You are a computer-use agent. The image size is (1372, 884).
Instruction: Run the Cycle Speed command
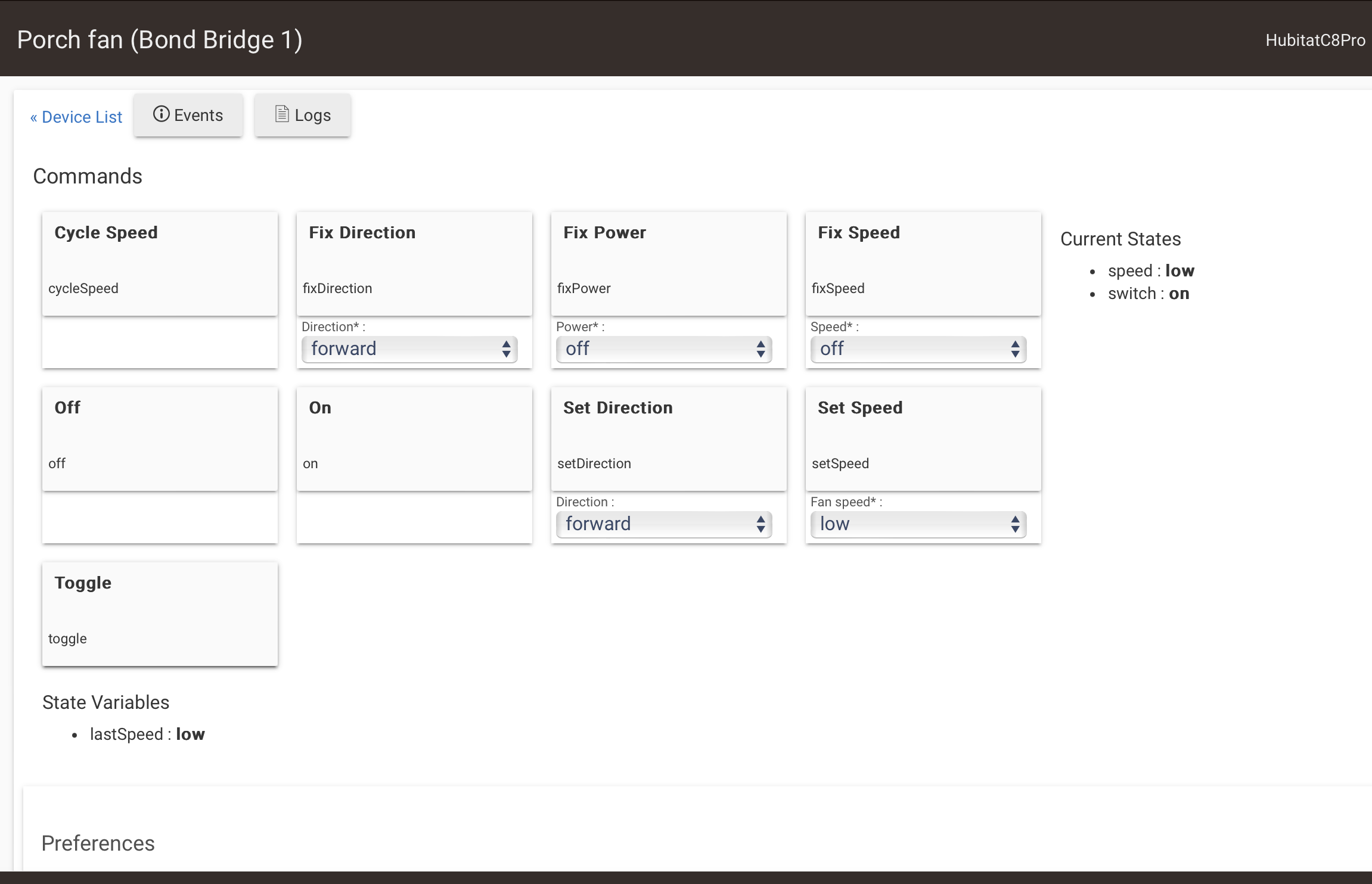160,263
